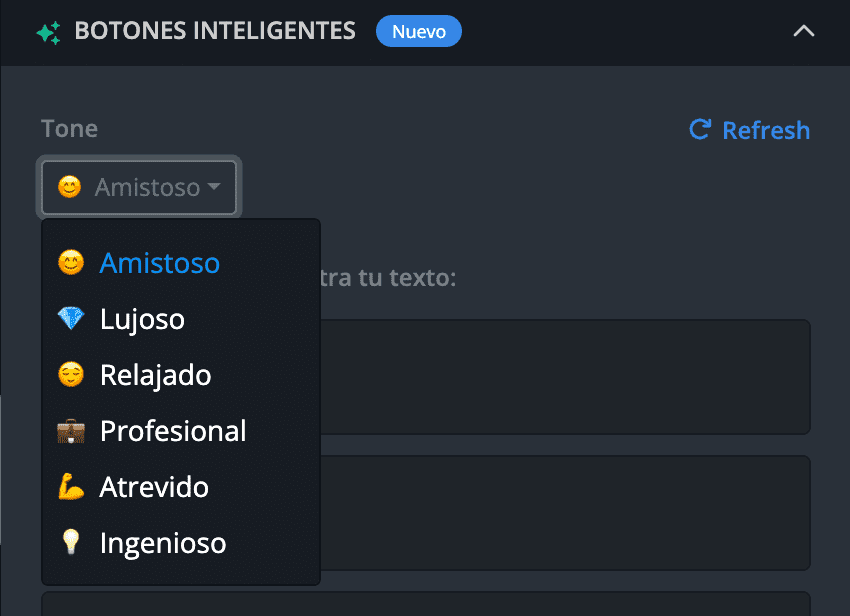Click the light bulb emoji next to Ingenioso
Image resolution: width=850 pixels, height=616 pixels.
71,542
